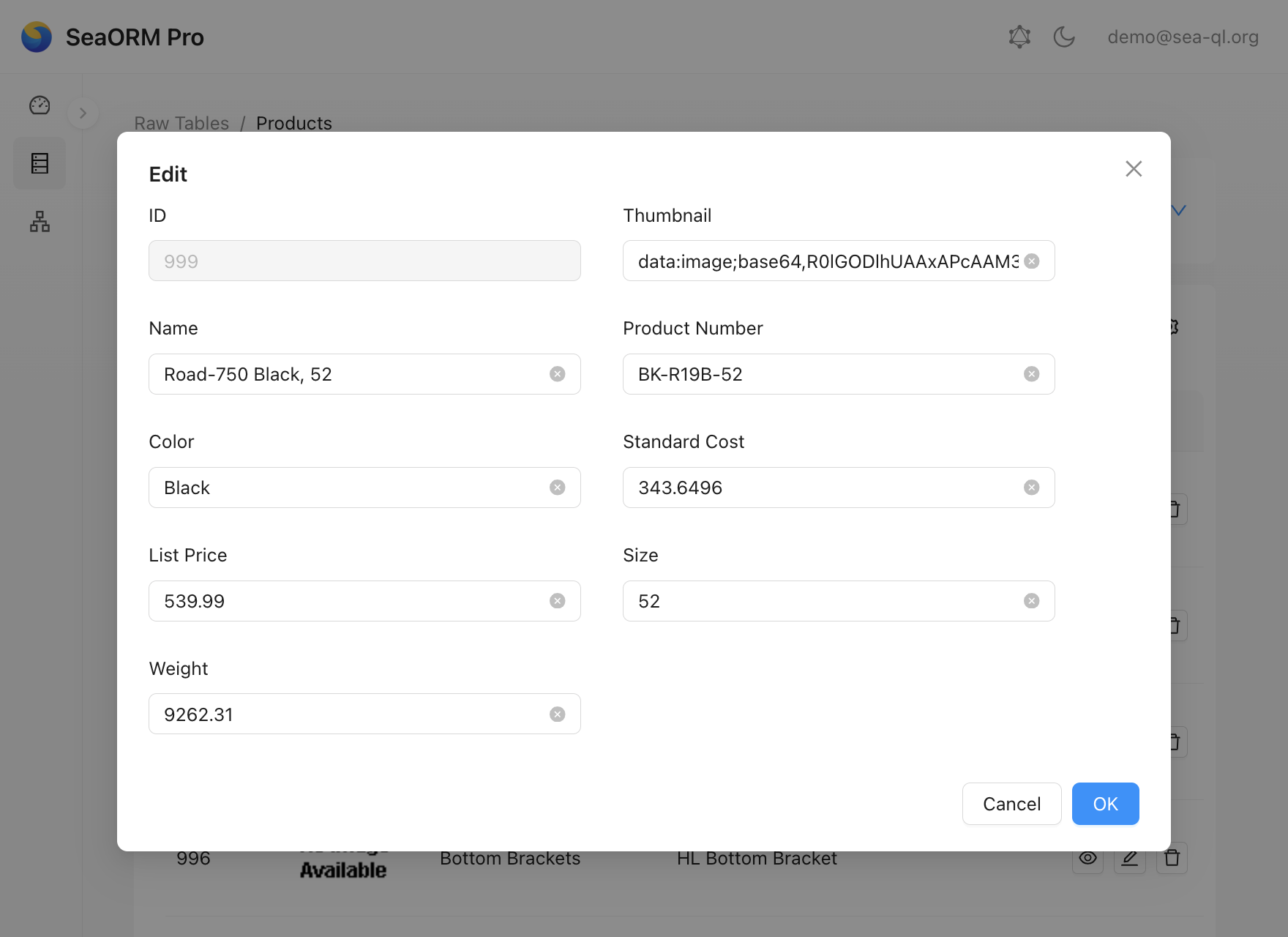Close the Edit dialog with X
This screenshot has height=937, width=1288.
pyautogui.click(x=1134, y=169)
